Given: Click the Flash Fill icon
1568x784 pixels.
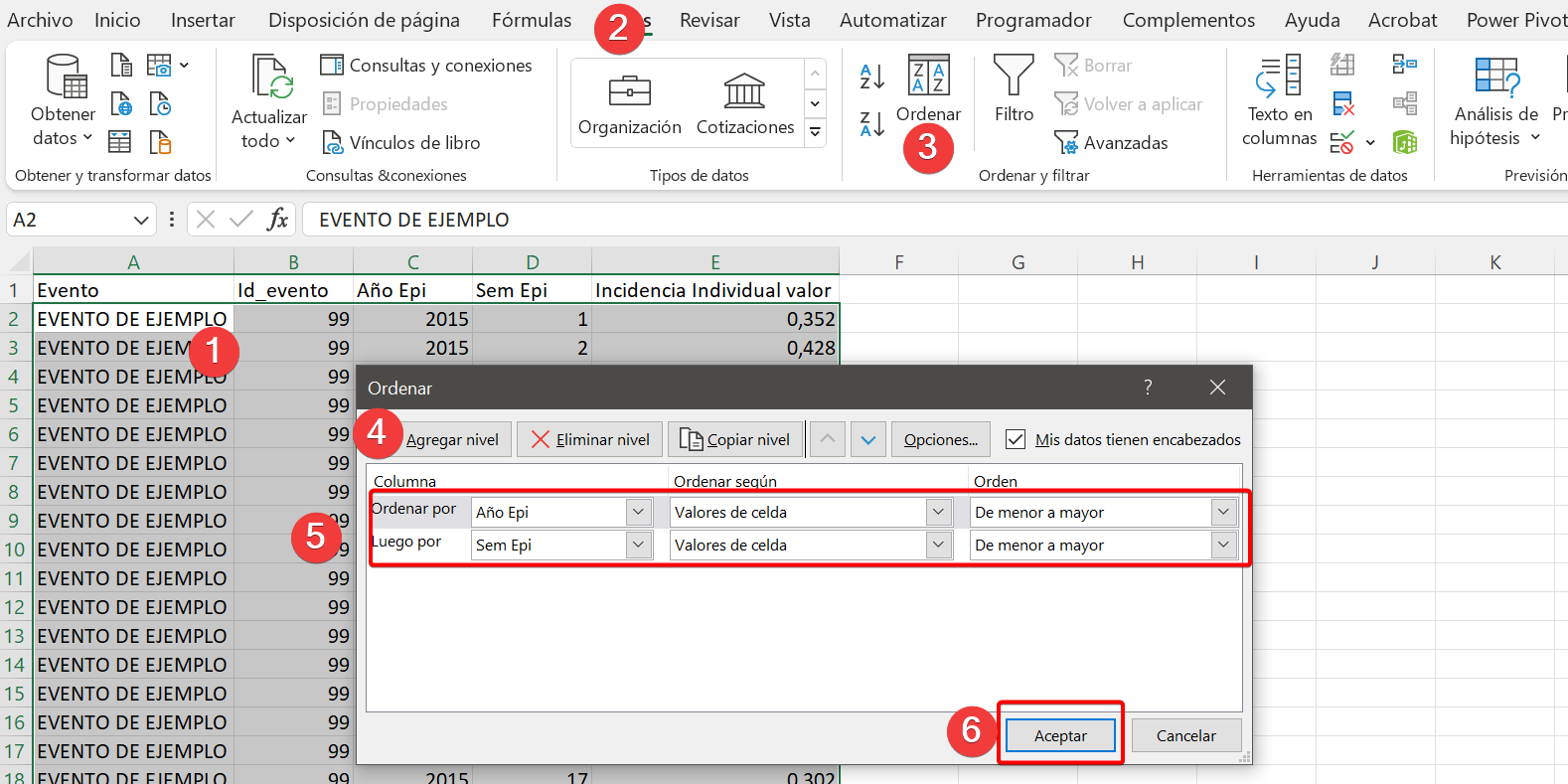Looking at the screenshot, I should pyautogui.click(x=1342, y=66).
